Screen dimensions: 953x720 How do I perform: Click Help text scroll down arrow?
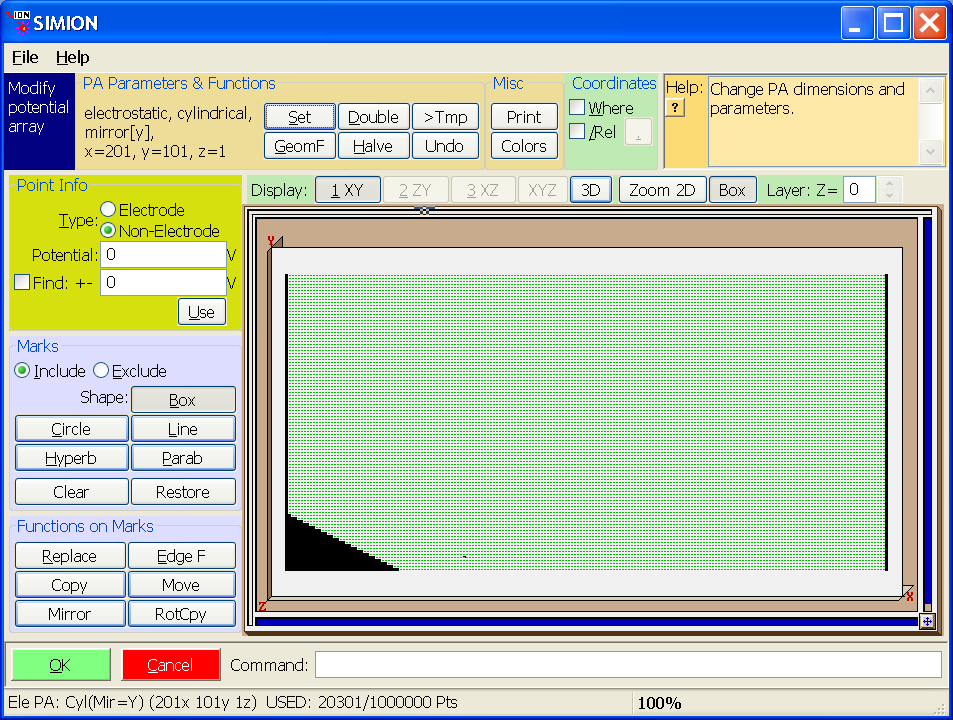(931, 152)
